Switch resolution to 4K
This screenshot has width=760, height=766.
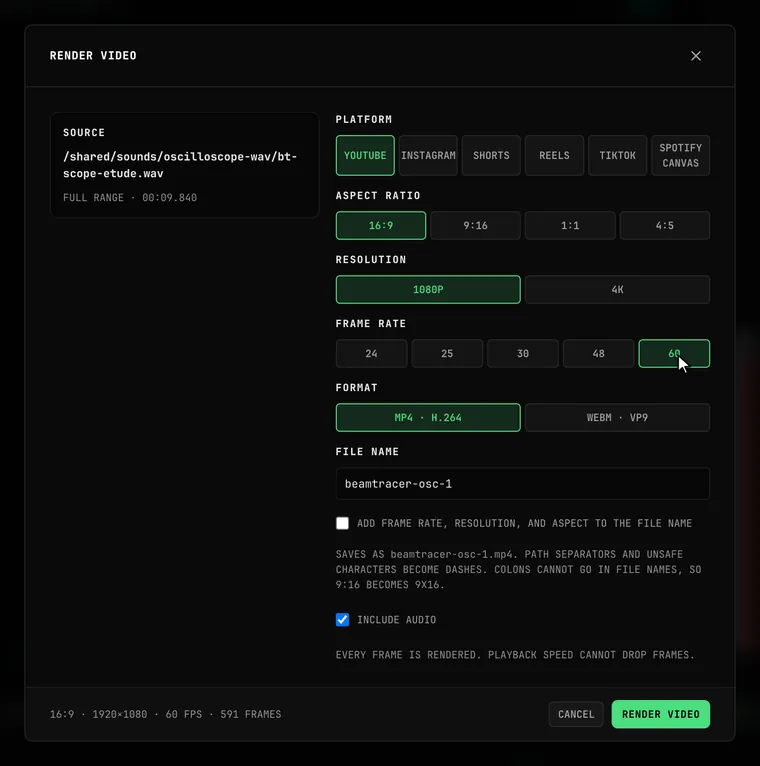pyautogui.click(x=617, y=289)
